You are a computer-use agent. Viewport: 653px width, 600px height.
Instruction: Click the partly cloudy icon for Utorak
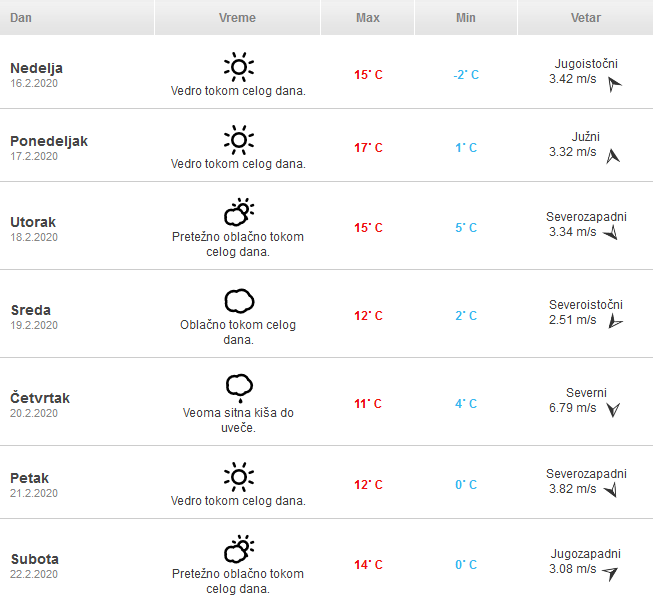(x=238, y=212)
